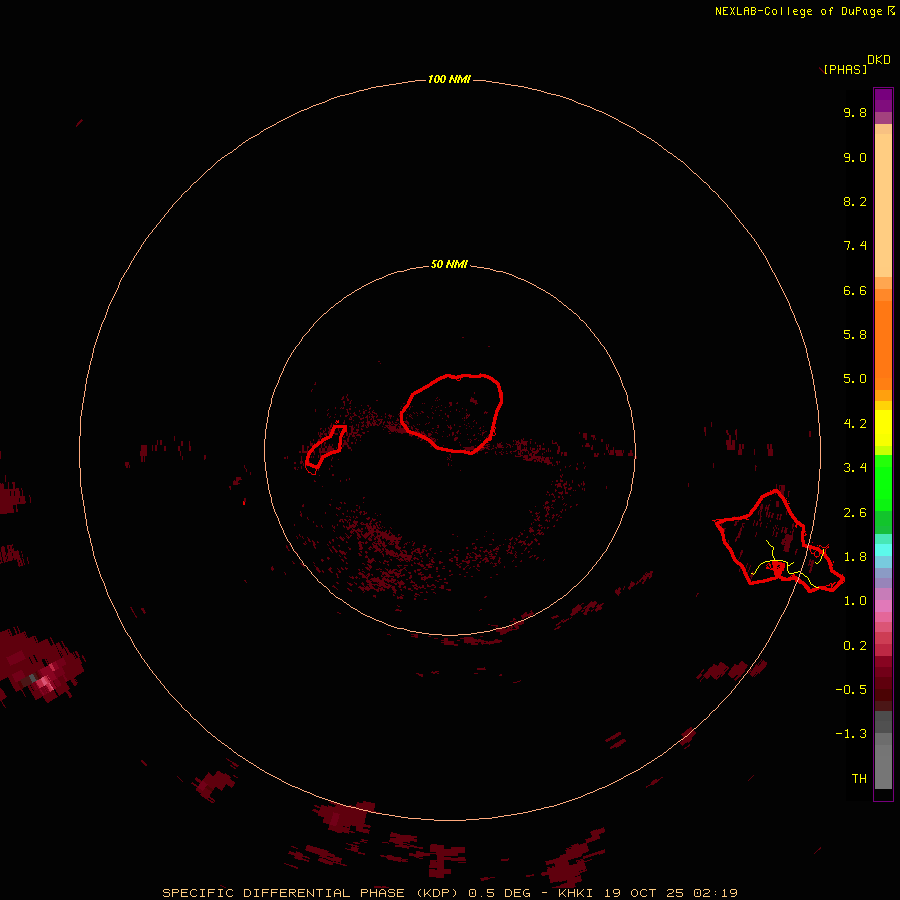Screen dimensions: 900x900
Task: Click the 8.2 color scale value
Action: 855,202
